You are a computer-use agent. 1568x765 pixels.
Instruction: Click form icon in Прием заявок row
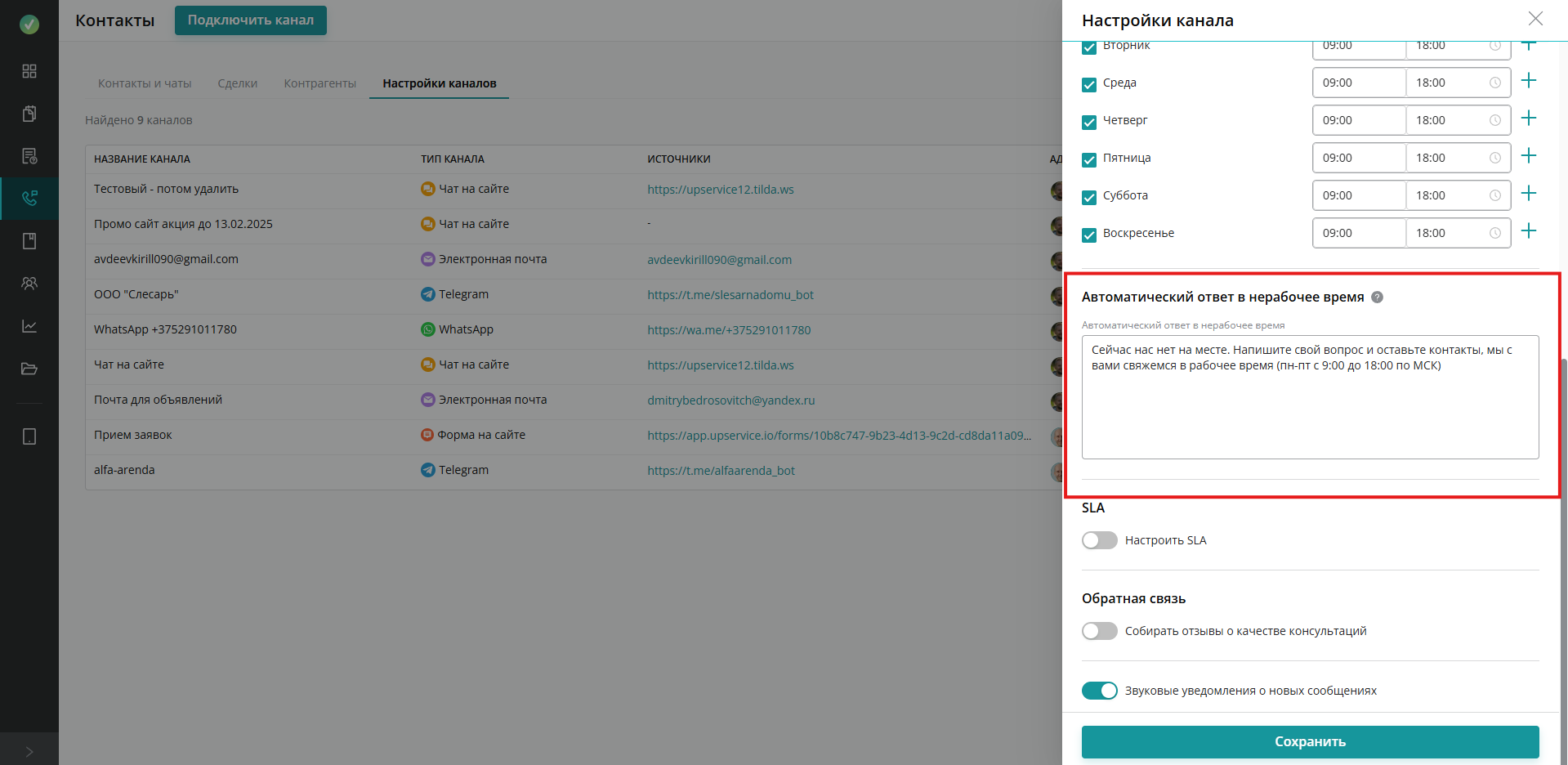point(427,435)
